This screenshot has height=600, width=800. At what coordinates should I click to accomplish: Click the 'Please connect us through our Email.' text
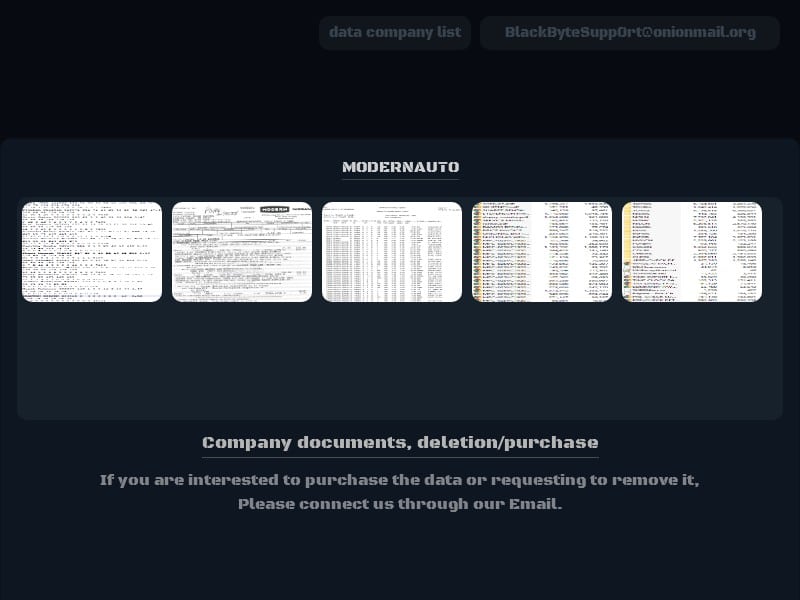pyautogui.click(x=400, y=504)
